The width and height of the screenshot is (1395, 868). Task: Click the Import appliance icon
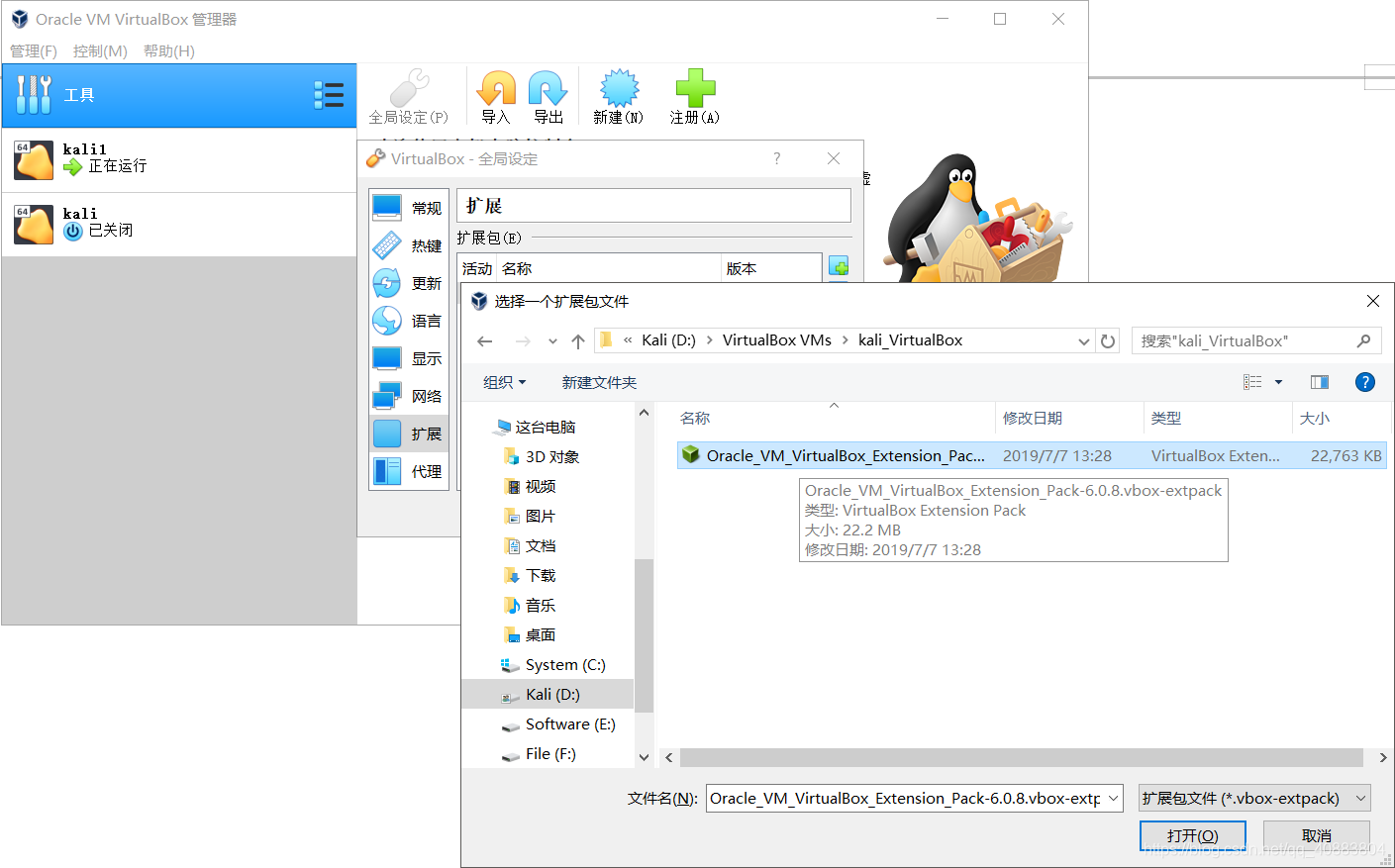(x=496, y=88)
